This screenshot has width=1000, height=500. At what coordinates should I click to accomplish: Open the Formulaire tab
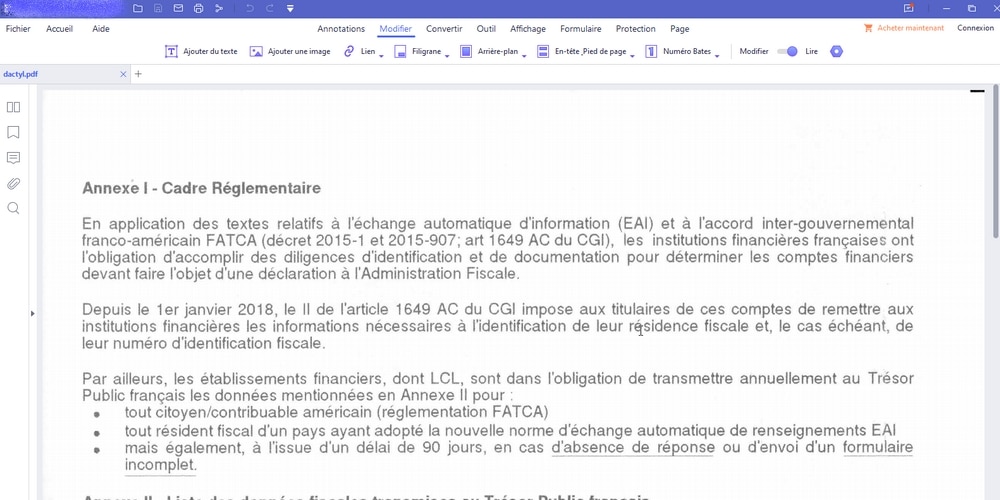coord(581,29)
